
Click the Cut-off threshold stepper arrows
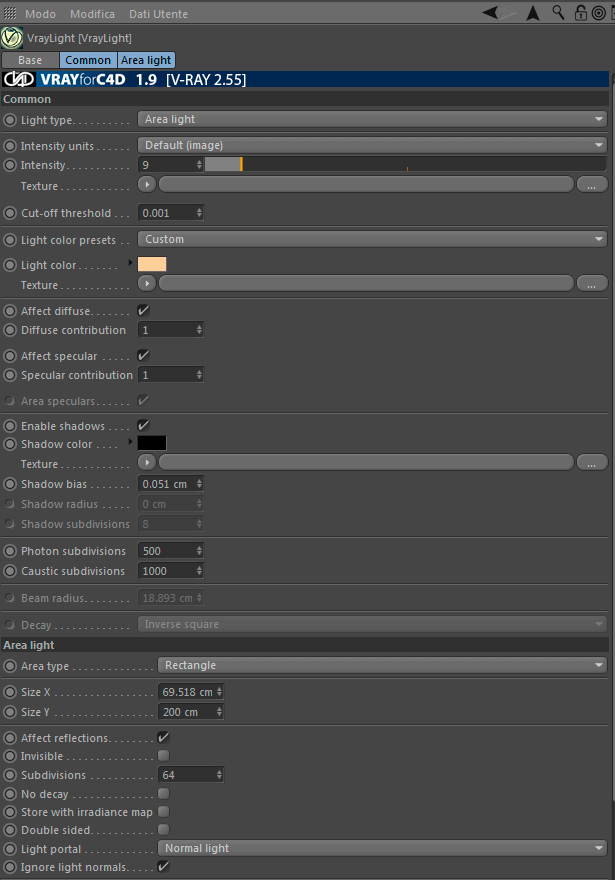pos(199,213)
